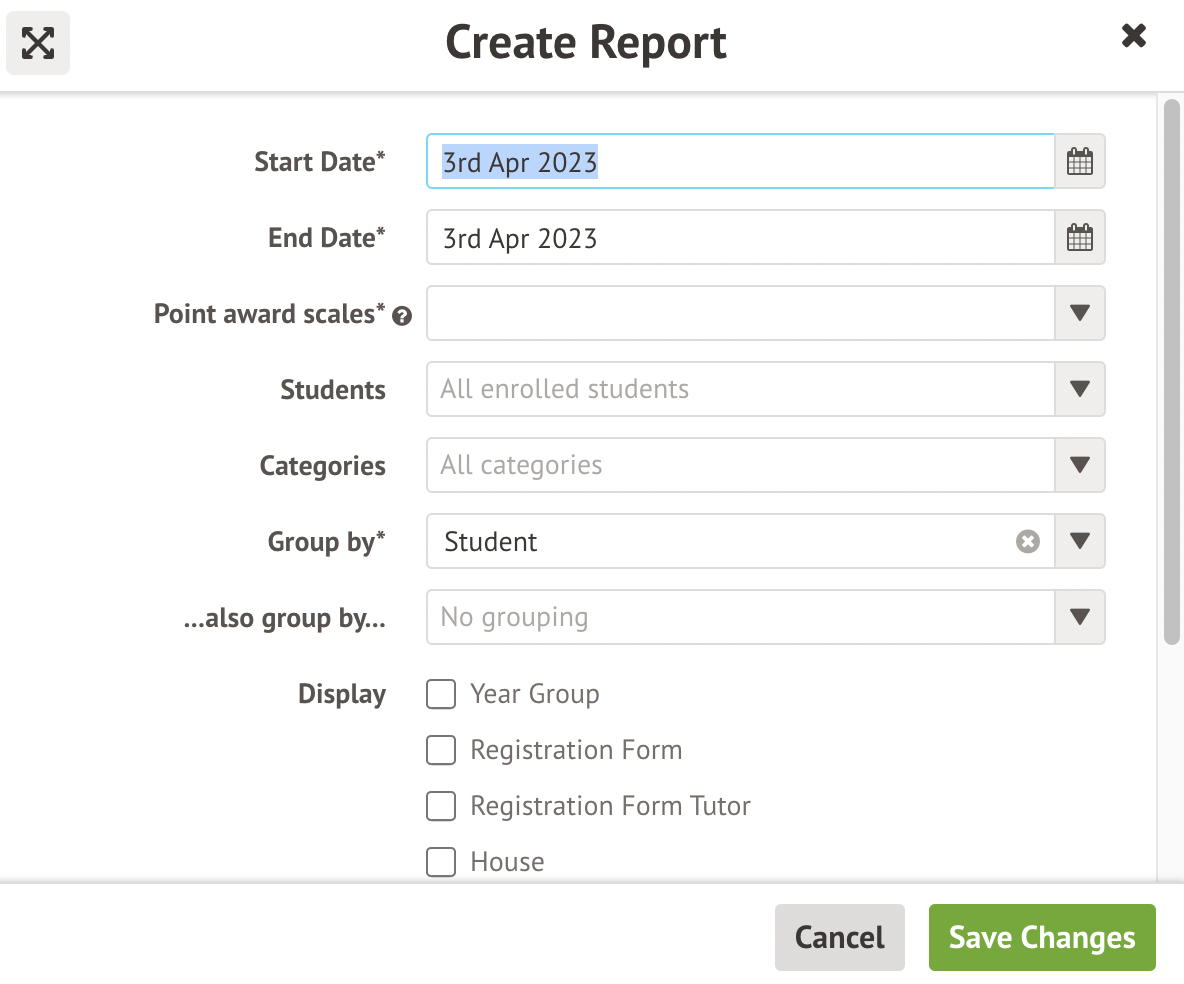Click into the Start Date field
The image size is (1184, 984).
click(740, 162)
